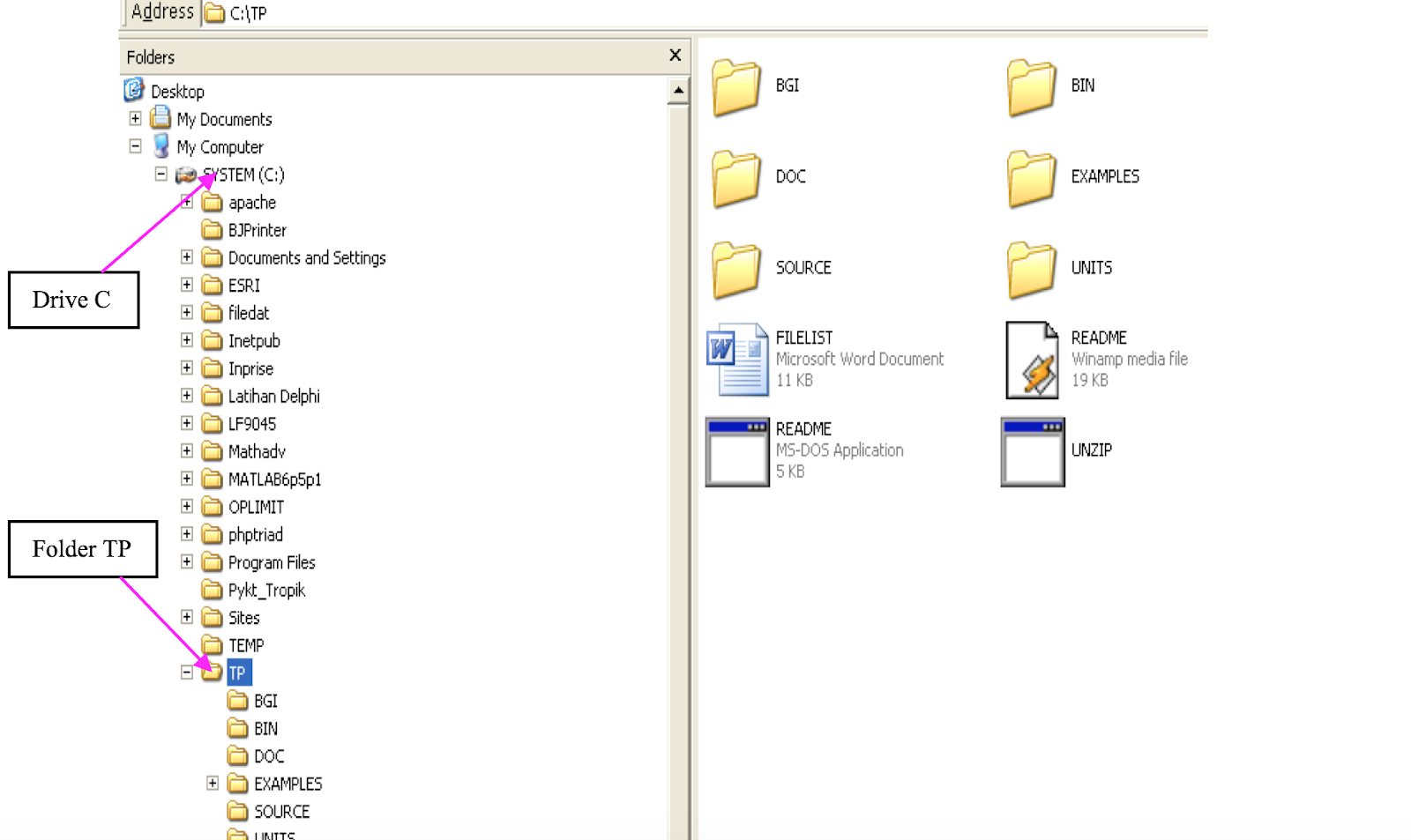Select the apache folder in the tree
The image size is (1411, 840).
pos(251,202)
